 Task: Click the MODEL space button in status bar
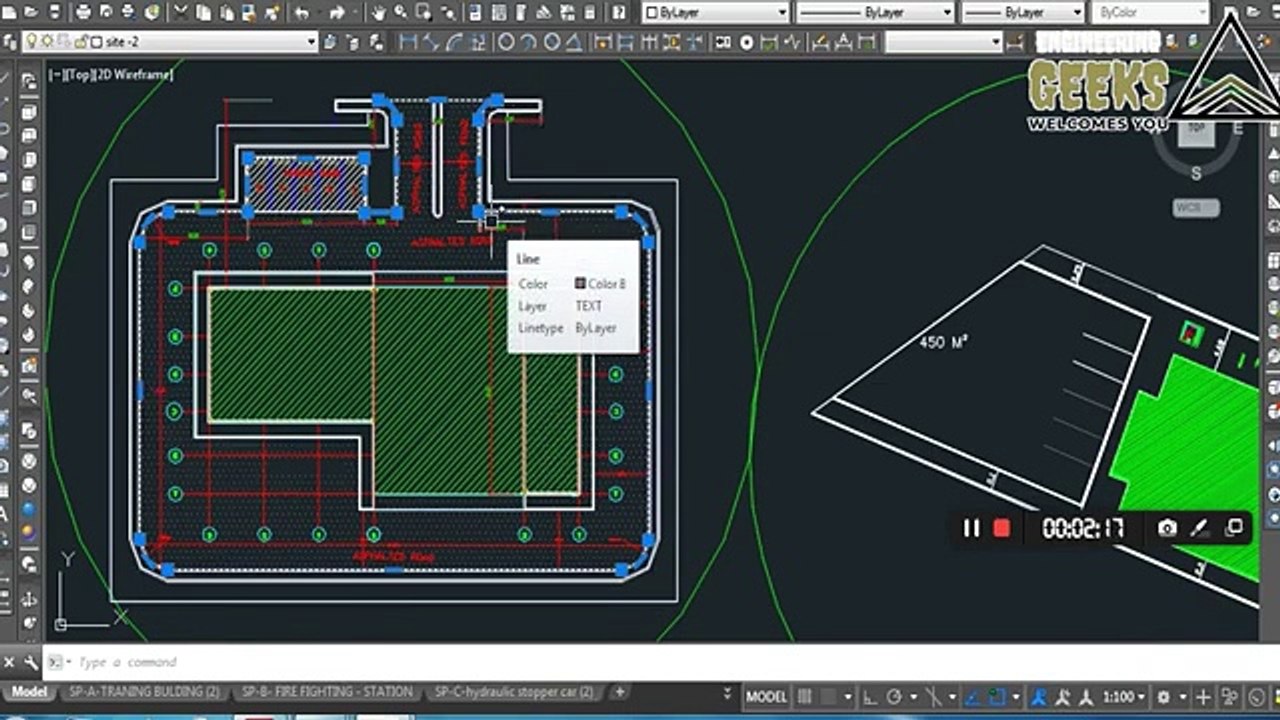767,697
